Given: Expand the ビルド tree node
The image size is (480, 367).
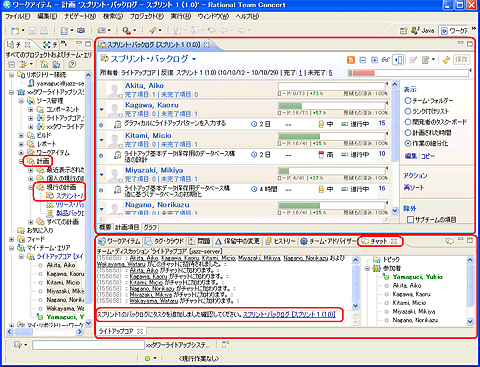Looking at the screenshot, I should coord(21,135).
